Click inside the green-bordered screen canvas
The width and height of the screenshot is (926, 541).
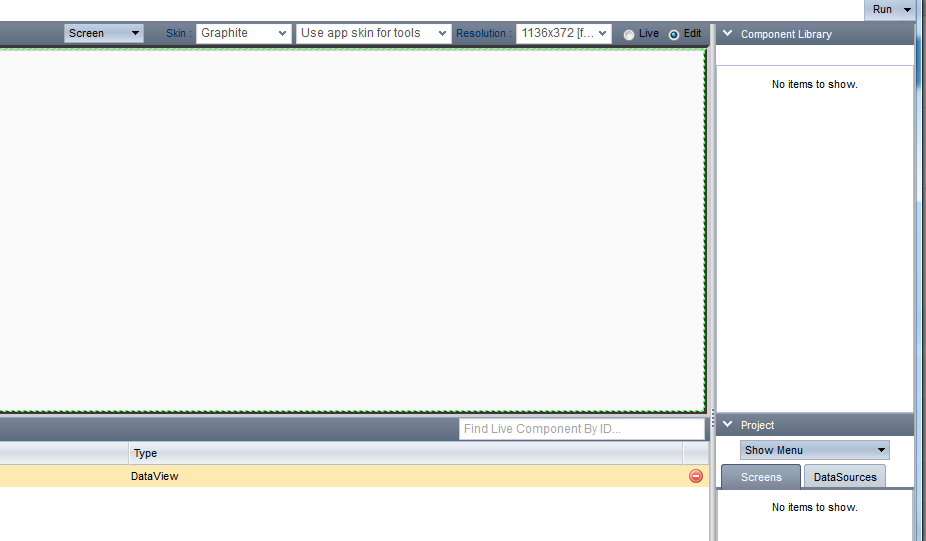(x=350, y=230)
